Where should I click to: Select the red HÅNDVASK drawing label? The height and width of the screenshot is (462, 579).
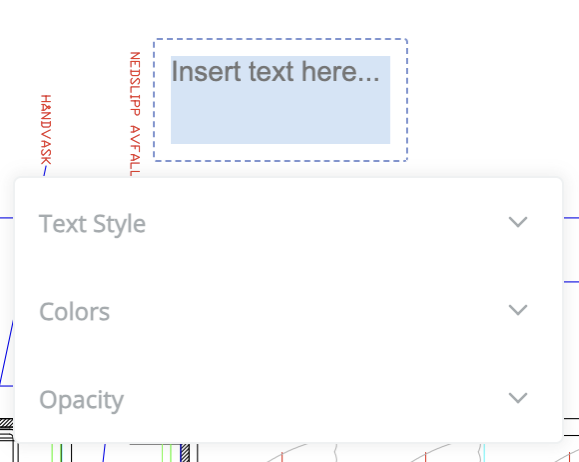pyautogui.click(x=46, y=130)
